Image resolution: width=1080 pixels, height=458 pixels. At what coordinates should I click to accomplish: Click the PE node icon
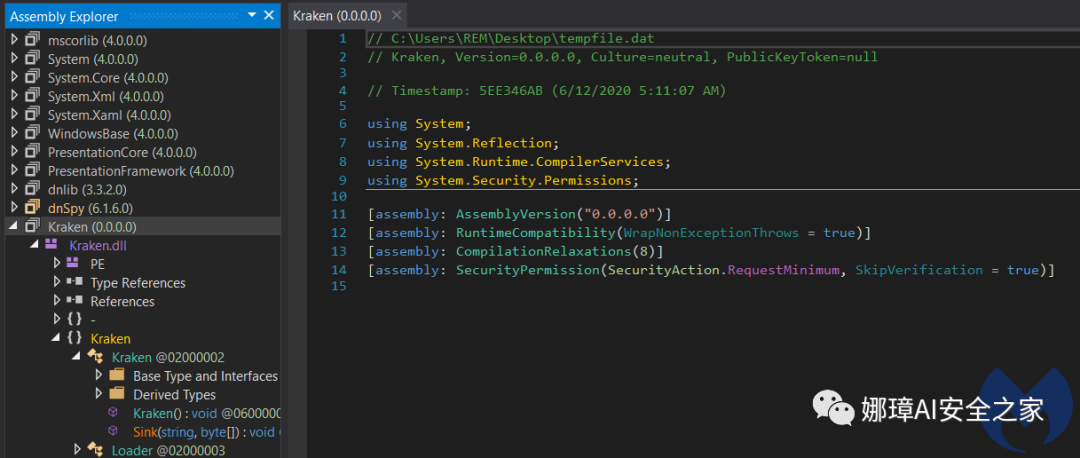tap(73, 264)
